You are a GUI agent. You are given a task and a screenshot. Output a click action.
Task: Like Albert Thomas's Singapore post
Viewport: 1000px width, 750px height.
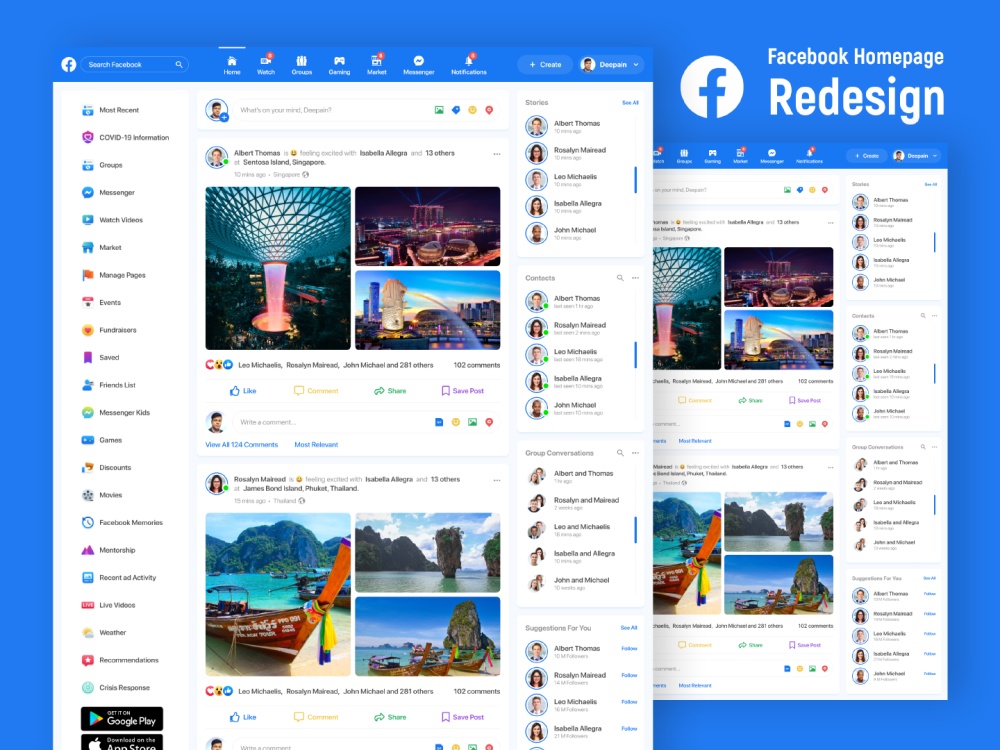point(243,391)
